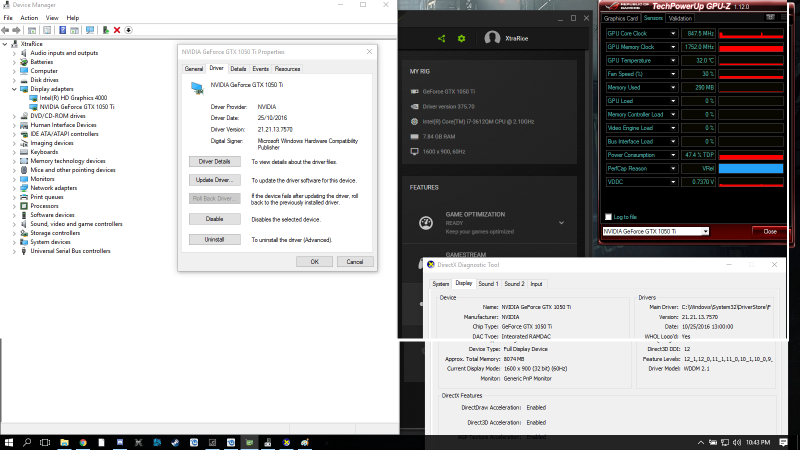The height and width of the screenshot is (450, 800).
Task: Click Scan for hardware changes monitor icon
Action: 90,30
